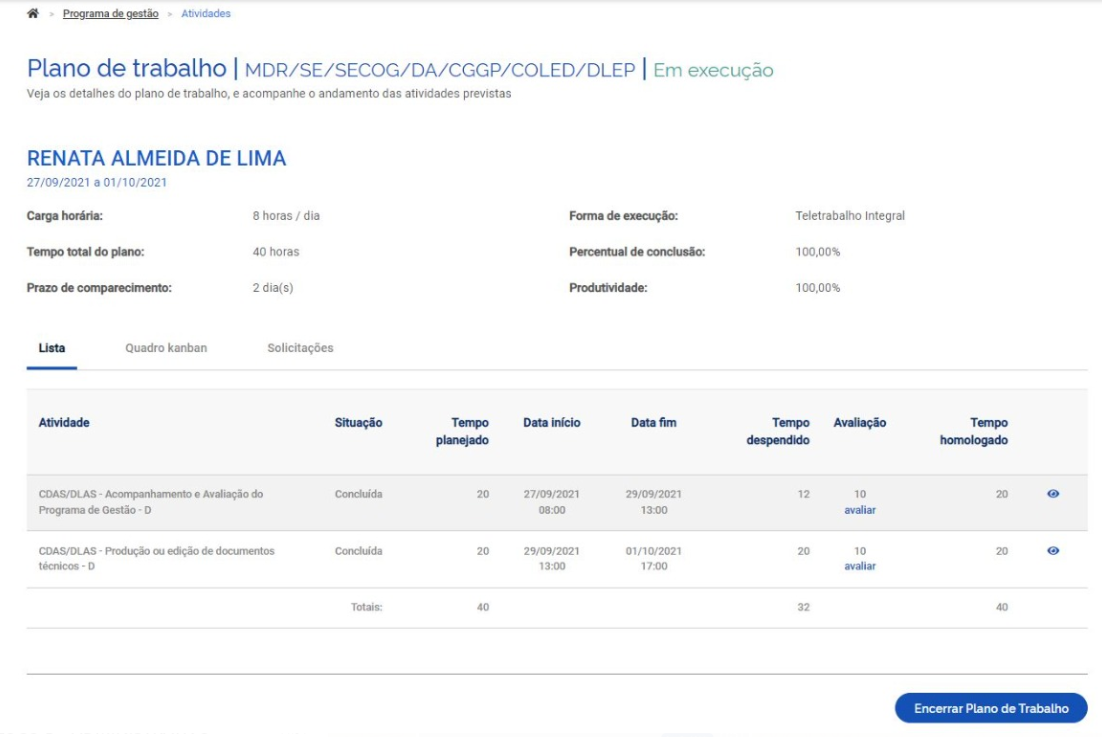The image size is (1102, 737).
Task: Go to the Solicitações tab
Action: [300, 348]
